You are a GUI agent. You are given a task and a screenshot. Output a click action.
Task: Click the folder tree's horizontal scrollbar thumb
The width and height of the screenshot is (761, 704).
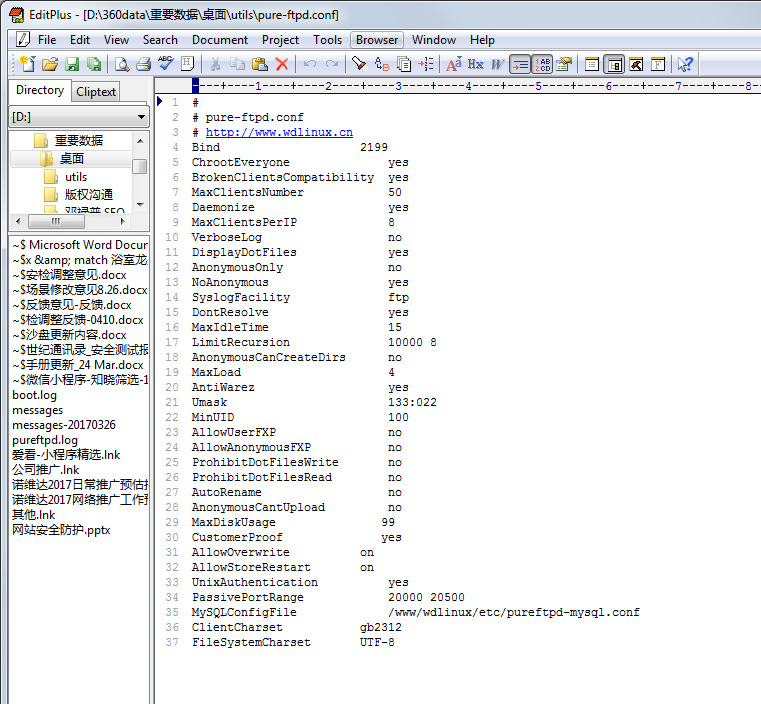pos(56,221)
